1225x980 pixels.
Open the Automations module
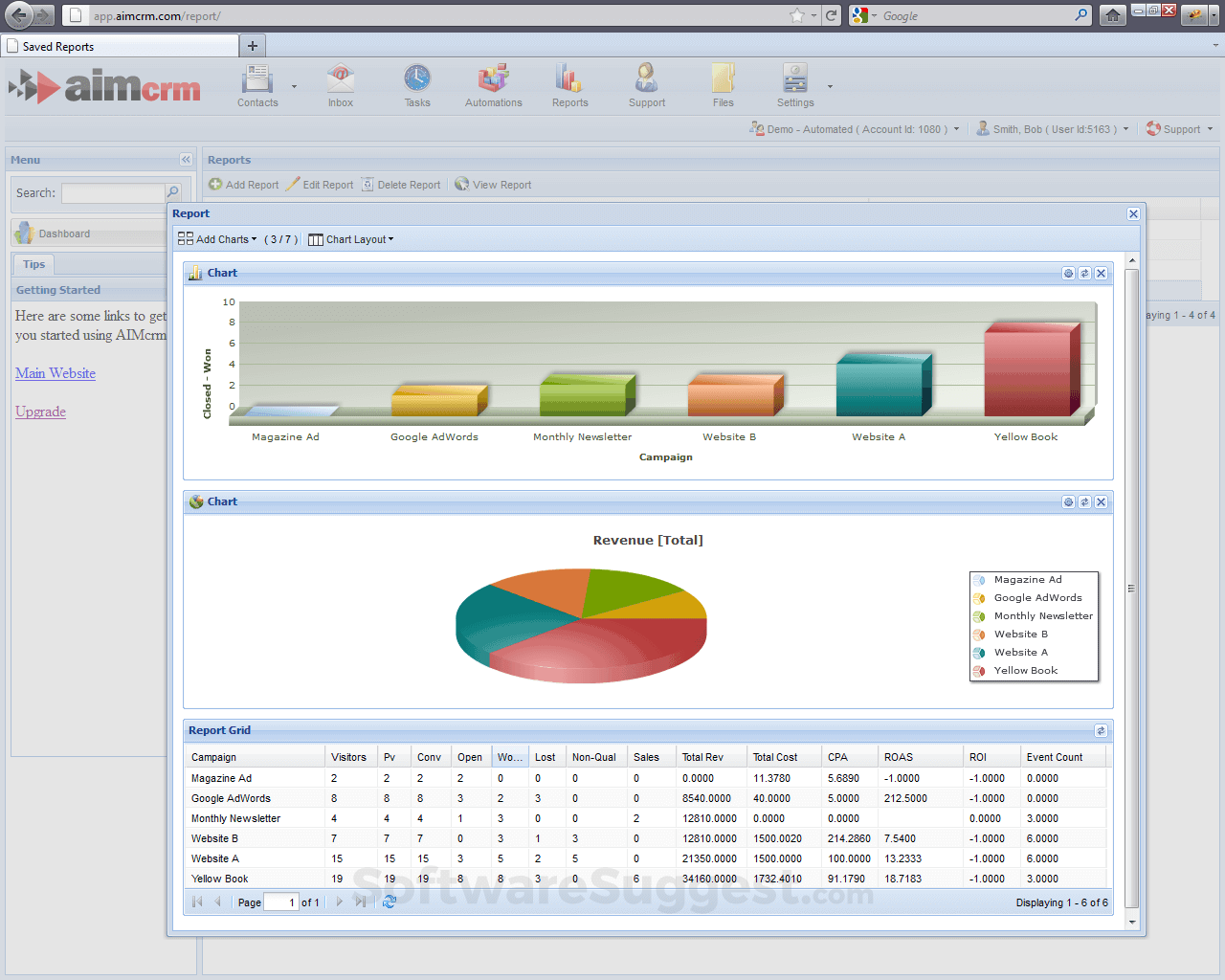(x=493, y=79)
